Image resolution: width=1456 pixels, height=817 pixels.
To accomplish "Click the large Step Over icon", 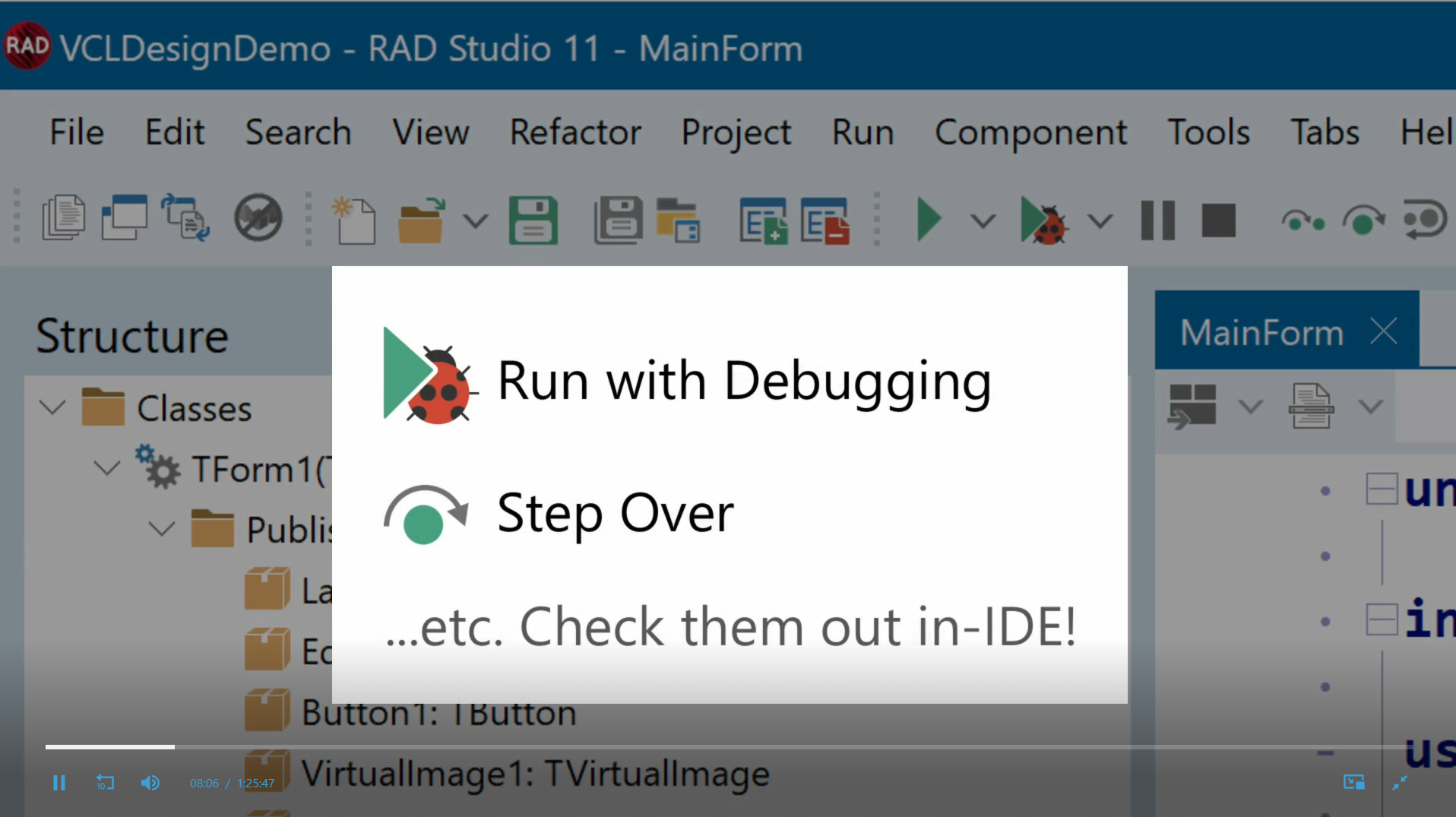I will [426, 515].
